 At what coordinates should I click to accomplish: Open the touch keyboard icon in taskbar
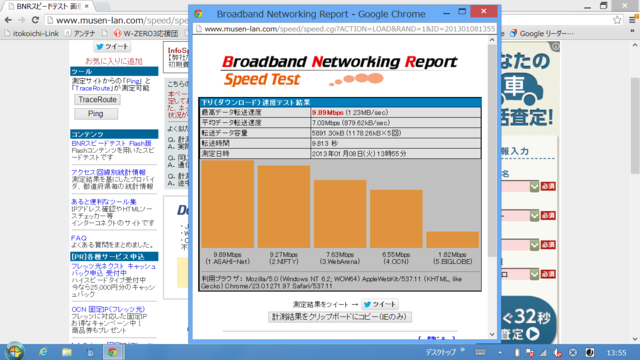point(480,352)
